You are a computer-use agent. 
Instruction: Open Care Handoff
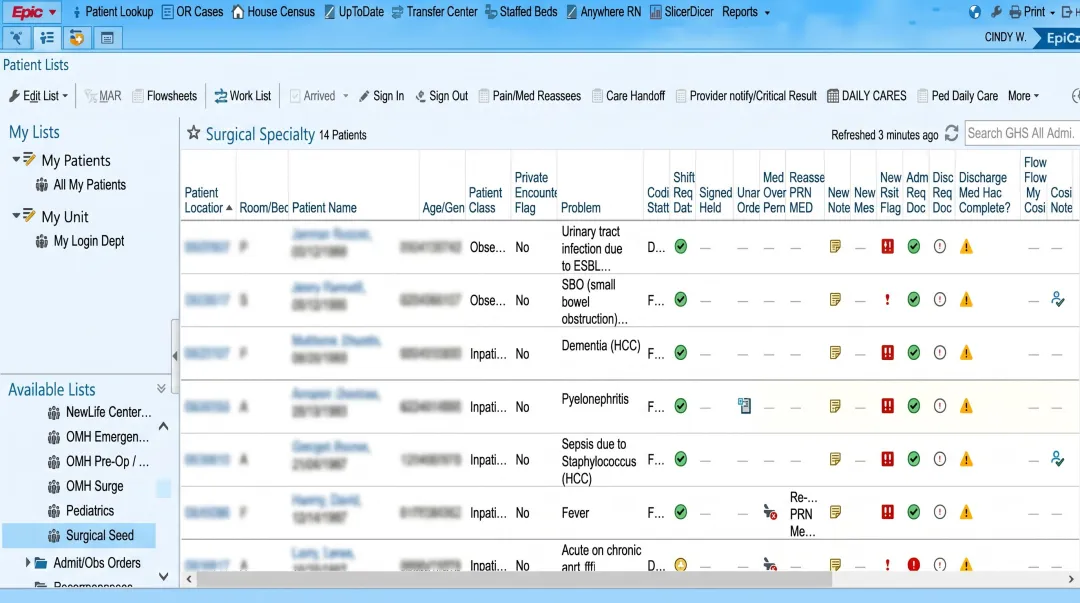pyautogui.click(x=628, y=96)
